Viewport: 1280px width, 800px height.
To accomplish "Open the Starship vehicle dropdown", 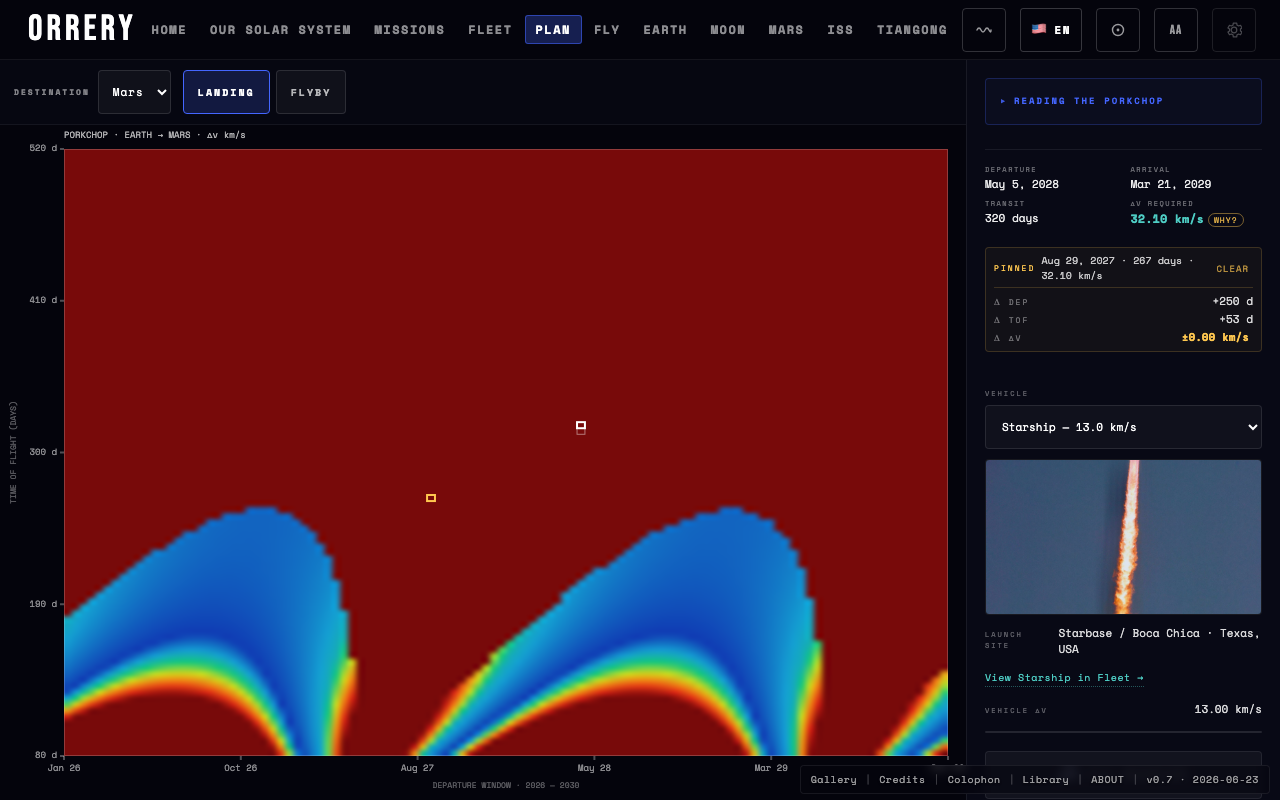I will point(1123,427).
